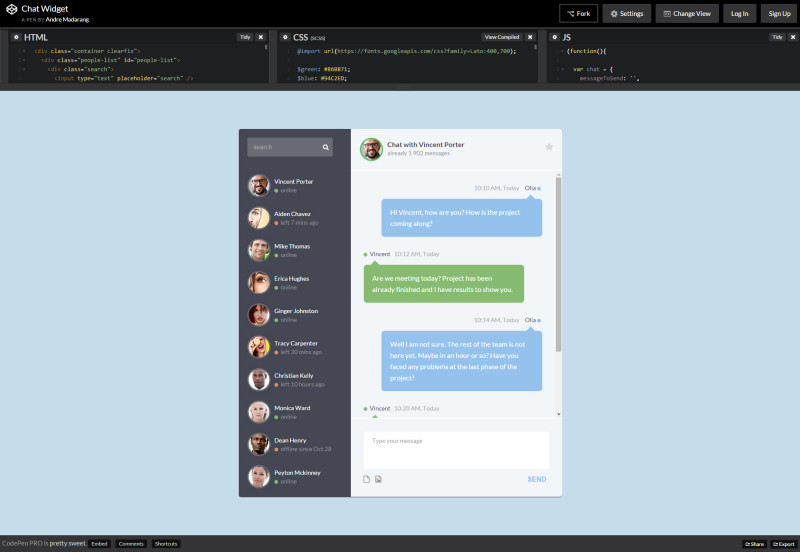Image resolution: width=800 pixels, height=552 pixels.
Task: Close the CSS editor panel
Action: coord(529,37)
